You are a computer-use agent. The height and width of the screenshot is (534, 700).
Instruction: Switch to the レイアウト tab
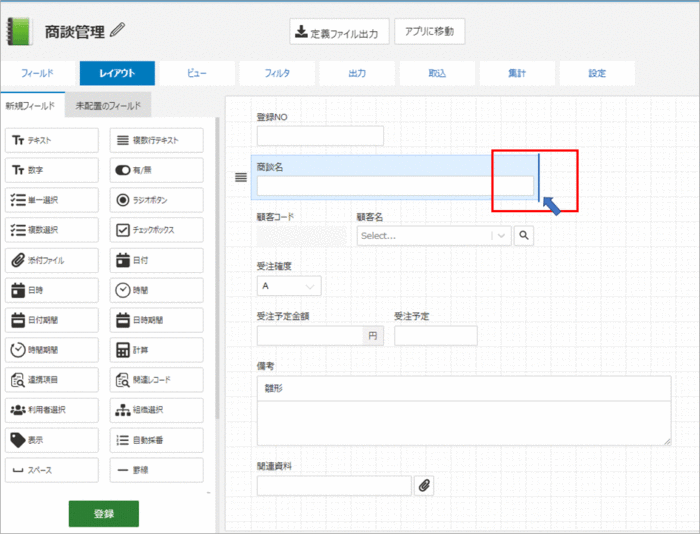coord(117,73)
